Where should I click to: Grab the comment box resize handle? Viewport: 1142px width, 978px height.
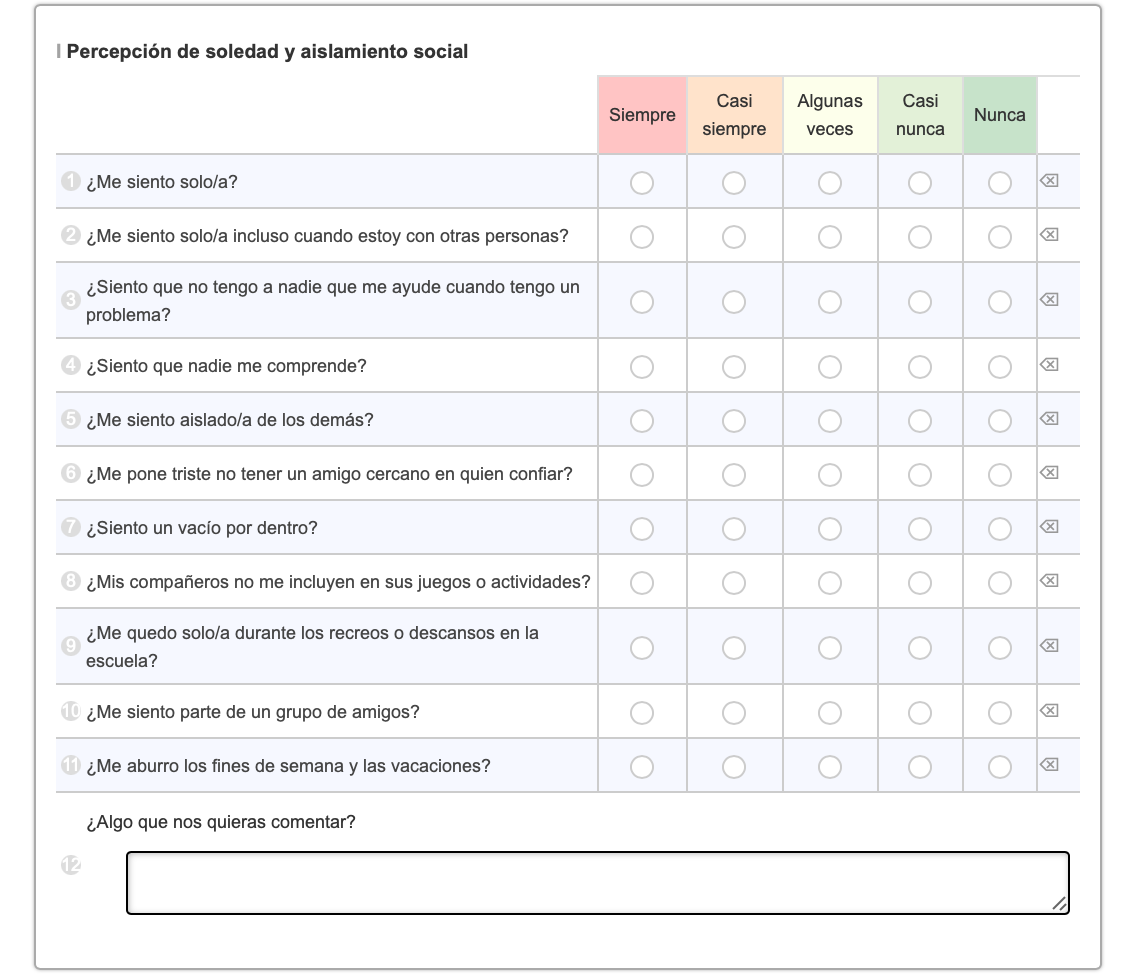pos(1060,905)
